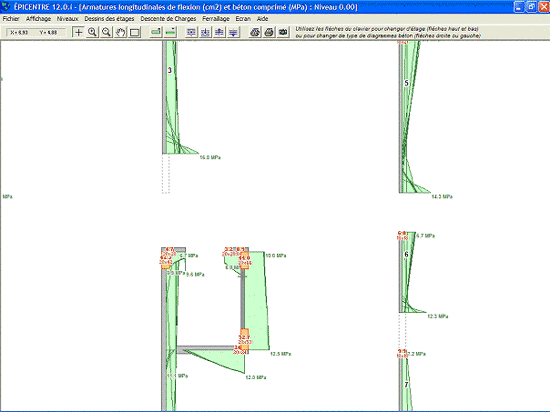550x412 pixels.
Task: Click the fourth blue diagram icon with down arrow
Action: (x=233, y=32)
